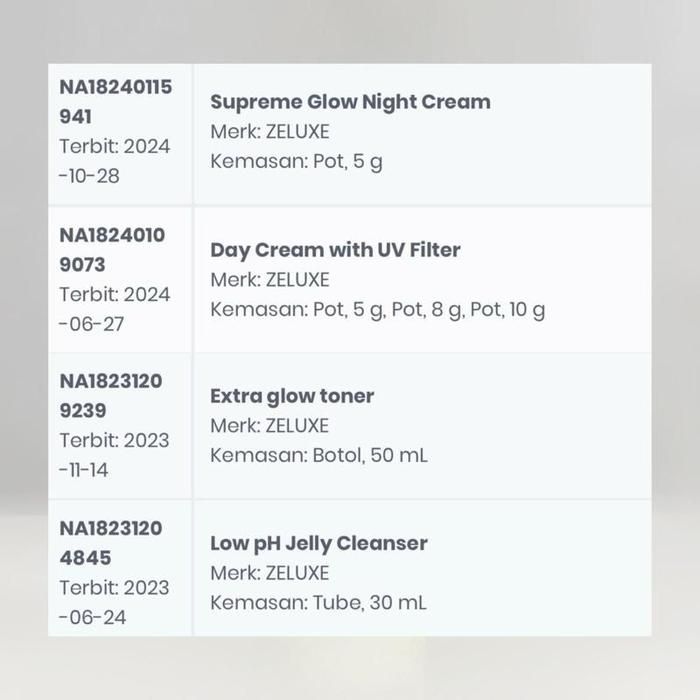Click Merk ZELUXE under Supreme Glow Night Cream
700x700 pixels.
269,132
